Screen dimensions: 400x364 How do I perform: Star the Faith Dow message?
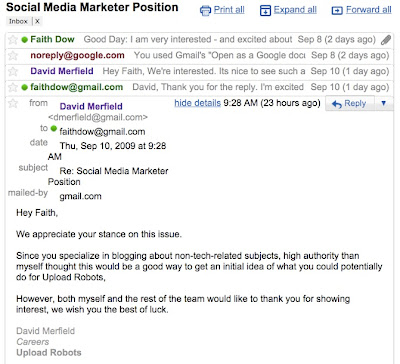[x=13, y=40]
